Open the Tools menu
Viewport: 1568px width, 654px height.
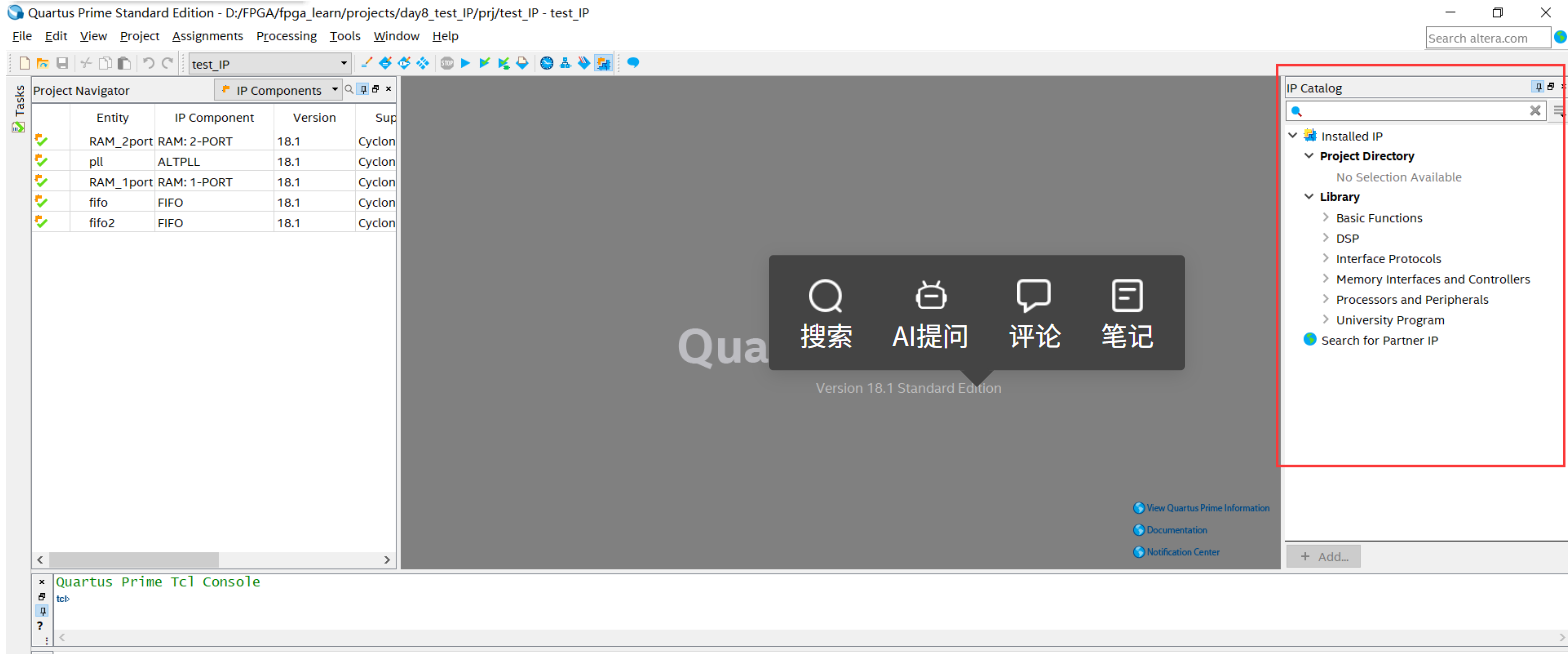click(345, 36)
